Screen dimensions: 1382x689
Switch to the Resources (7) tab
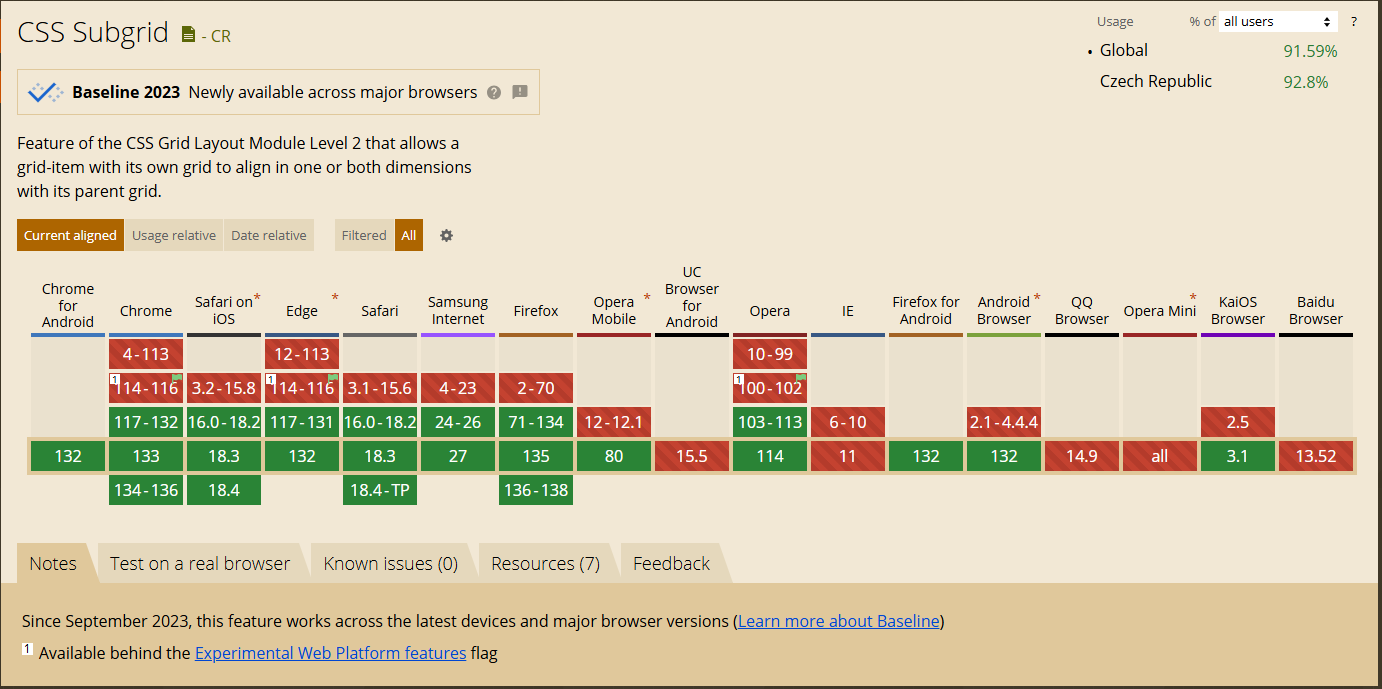(x=545, y=562)
